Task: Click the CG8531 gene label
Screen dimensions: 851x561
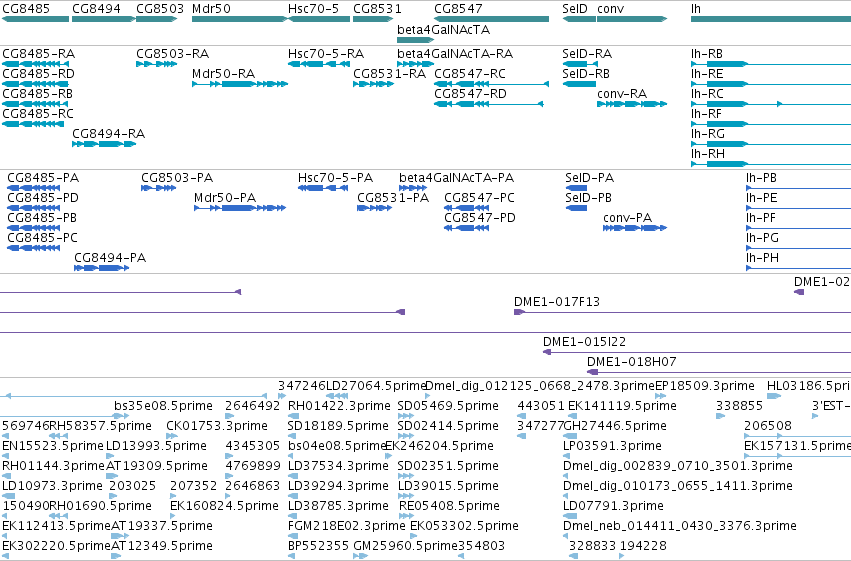Action: pyautogui.click(x=377, y=9)
